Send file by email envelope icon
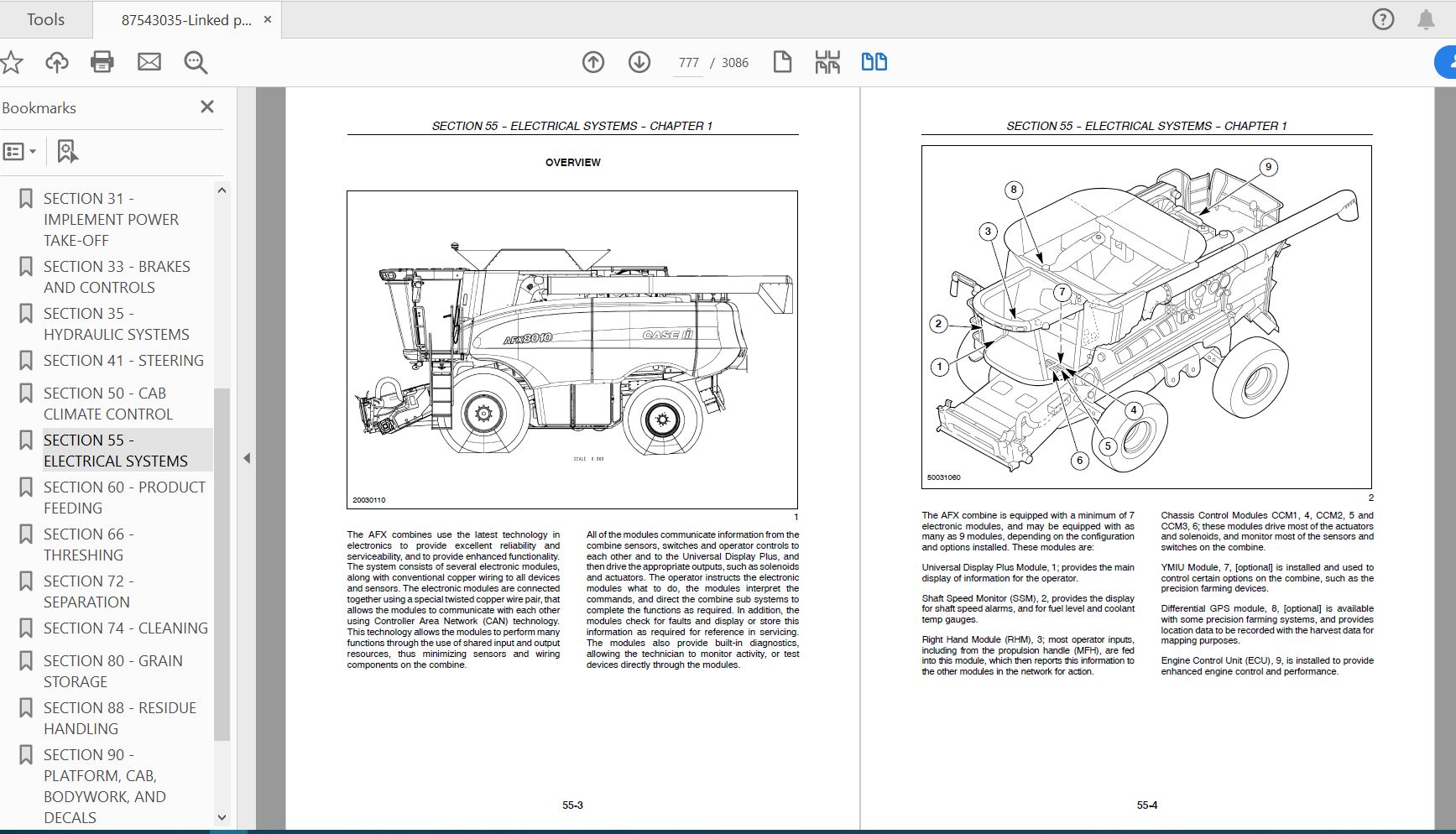The width and height of the screenshot is (1456, 834). pos(149,62)
